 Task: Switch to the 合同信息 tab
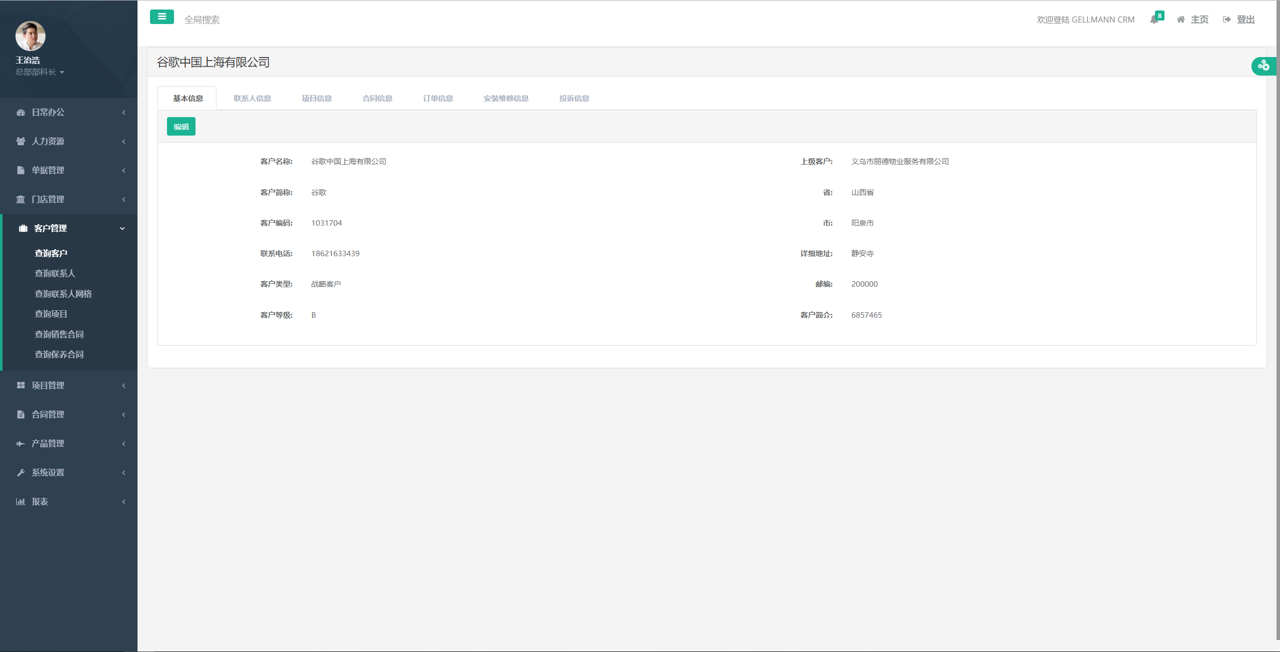[377, 99]
